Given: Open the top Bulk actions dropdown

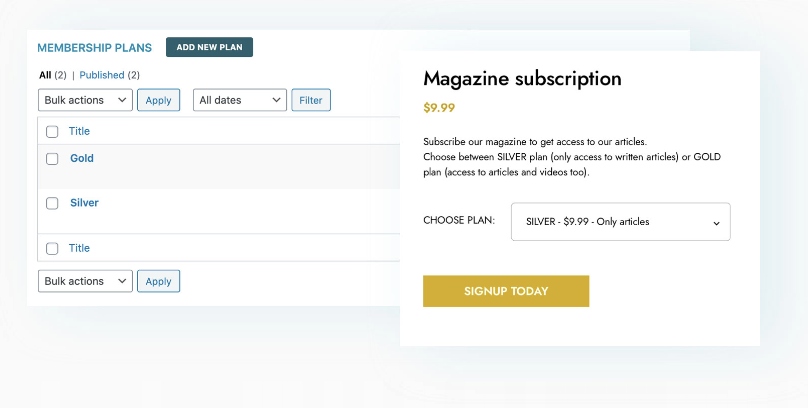Looking at the screenshot, I should coord(85,100).
